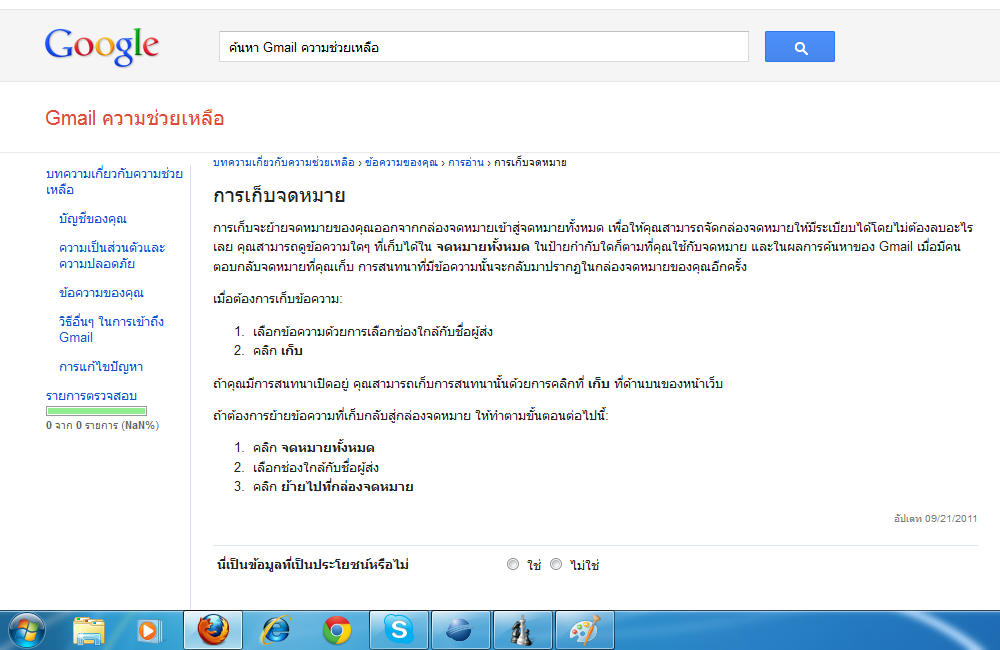The width and height of the screenshot is (1000, 650).
Task: Open sidebar รายการตรวจสอบ link
Action: 91,395
